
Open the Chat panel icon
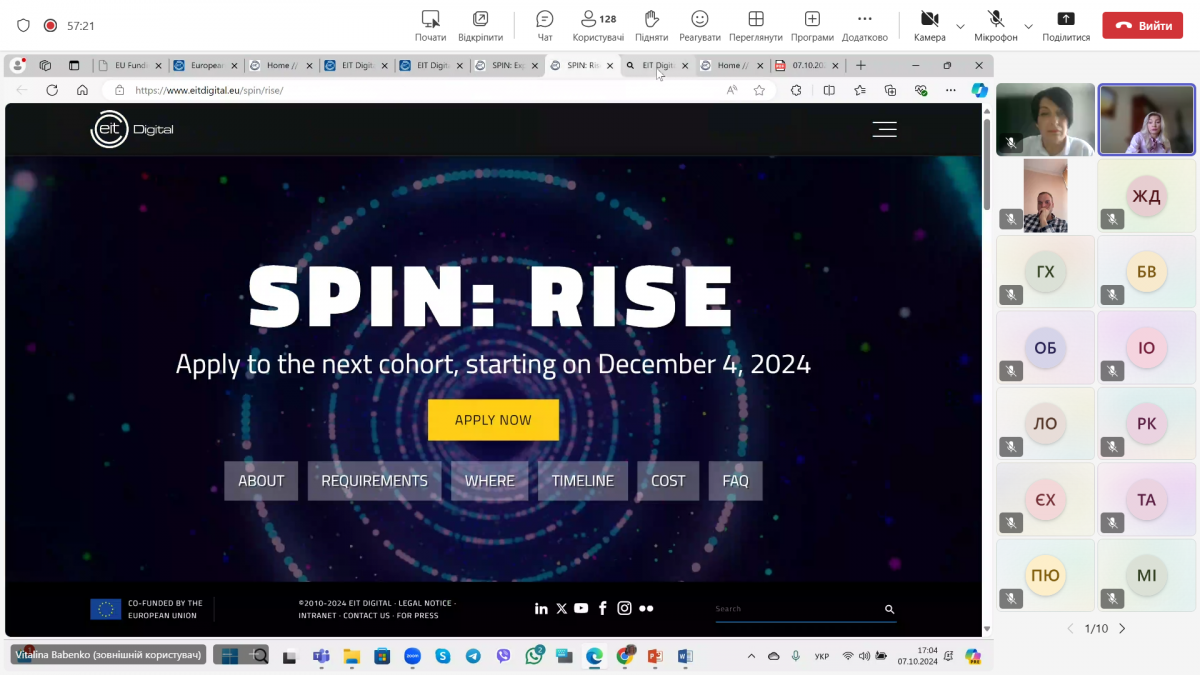544,19
